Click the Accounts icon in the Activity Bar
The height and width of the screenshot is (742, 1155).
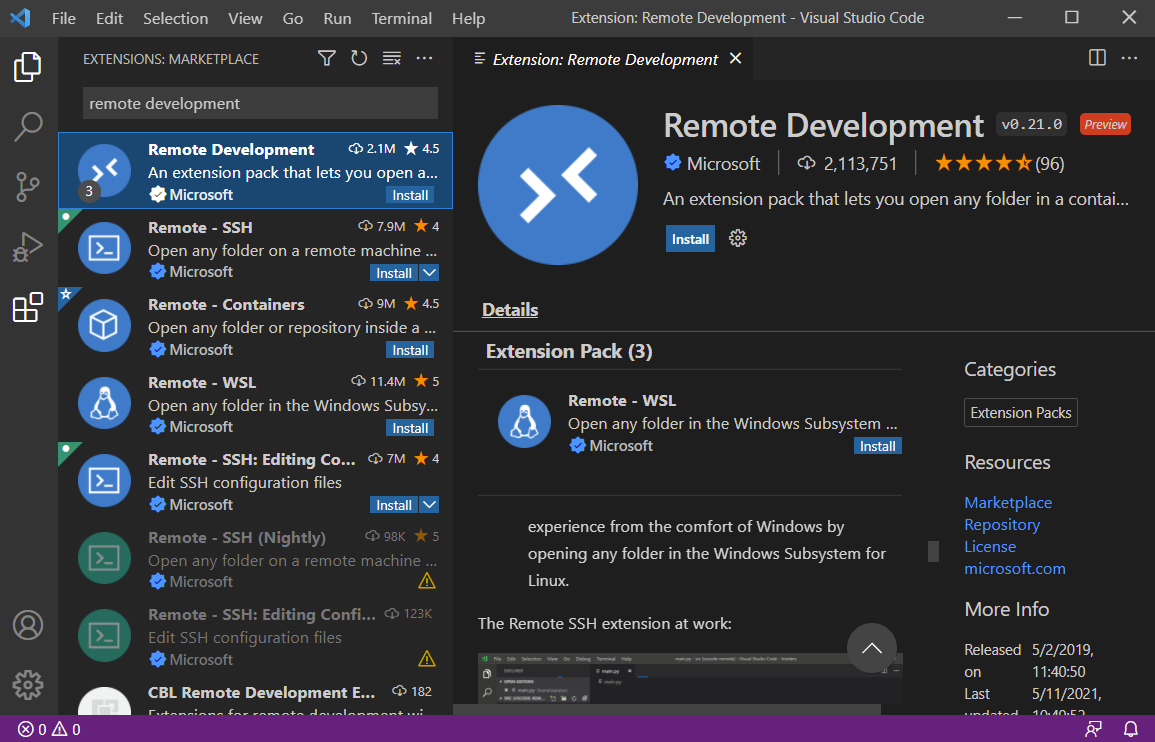(27, 625)
